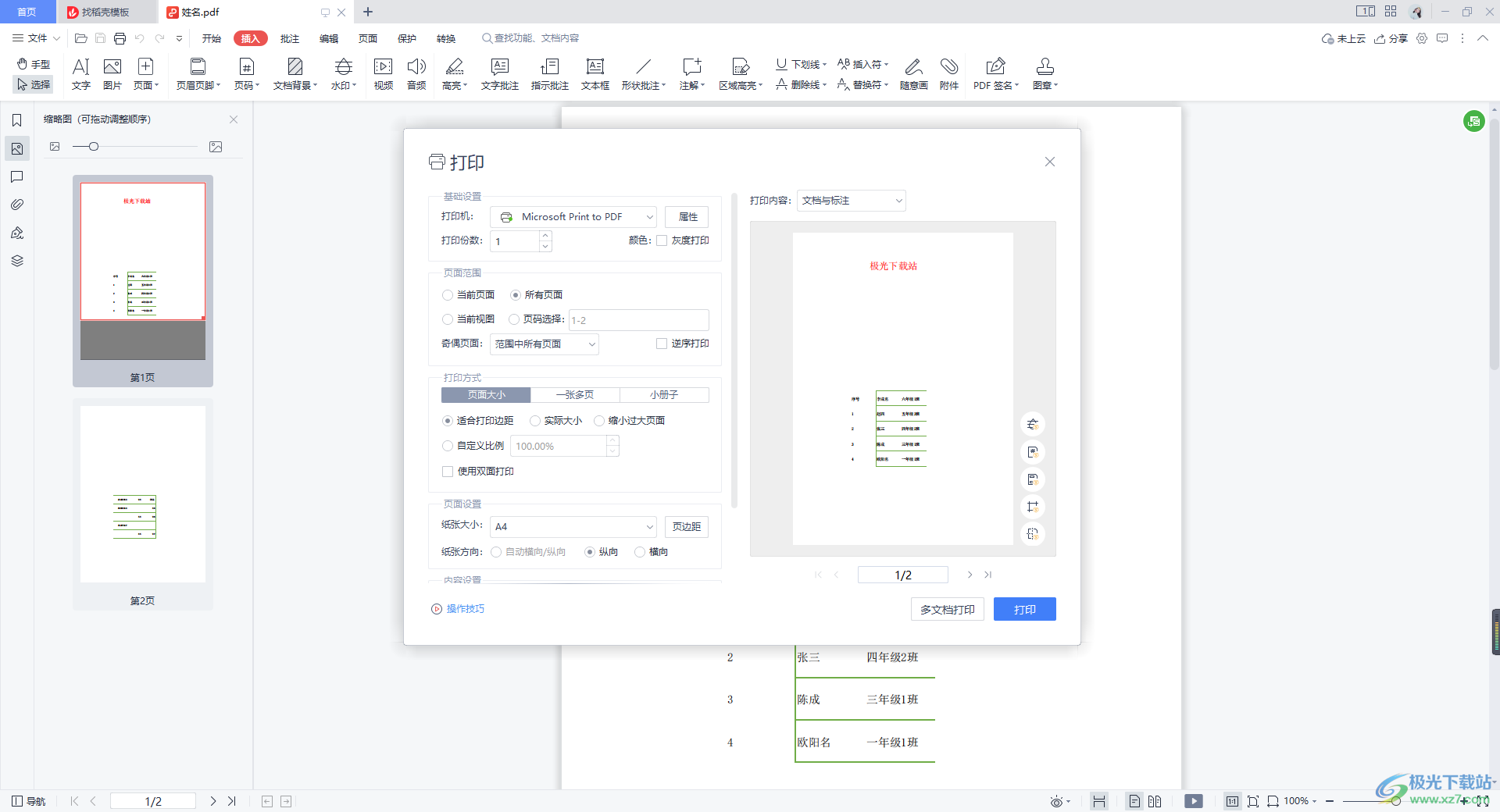The image size is (1500, 812).
Task: Go to next page in print preview
Action: tap(970, 575)
